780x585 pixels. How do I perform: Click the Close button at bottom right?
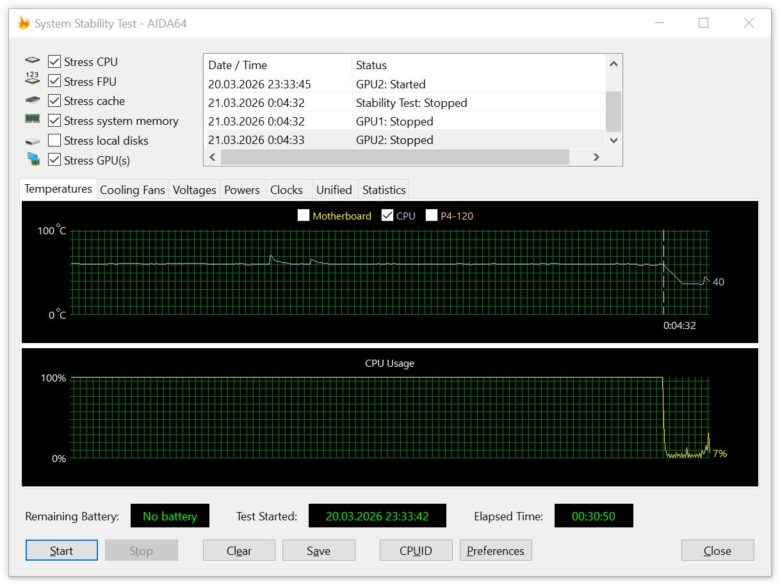[x=717, y=550]
